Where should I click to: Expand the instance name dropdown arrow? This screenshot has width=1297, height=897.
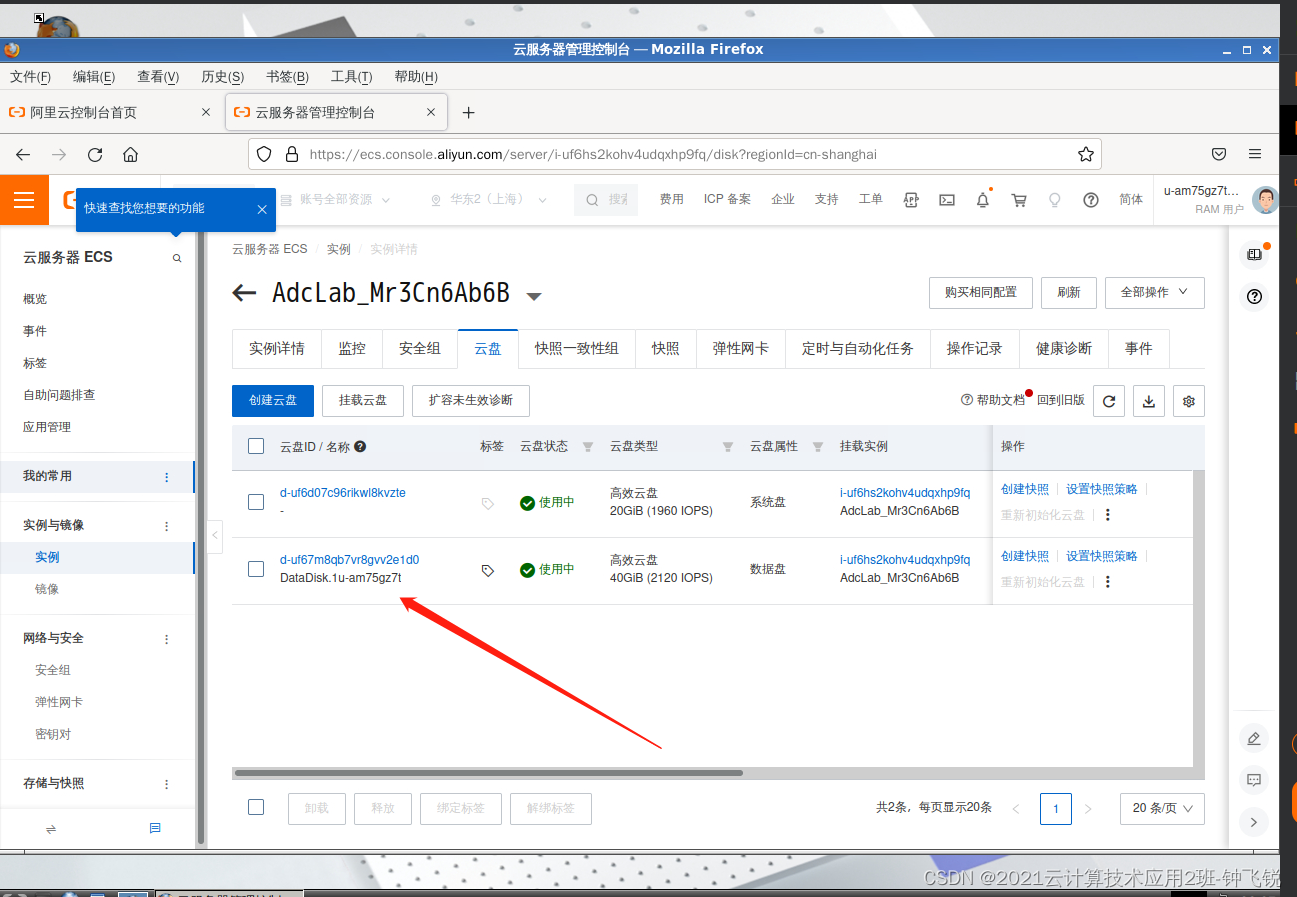pos(534,296)
